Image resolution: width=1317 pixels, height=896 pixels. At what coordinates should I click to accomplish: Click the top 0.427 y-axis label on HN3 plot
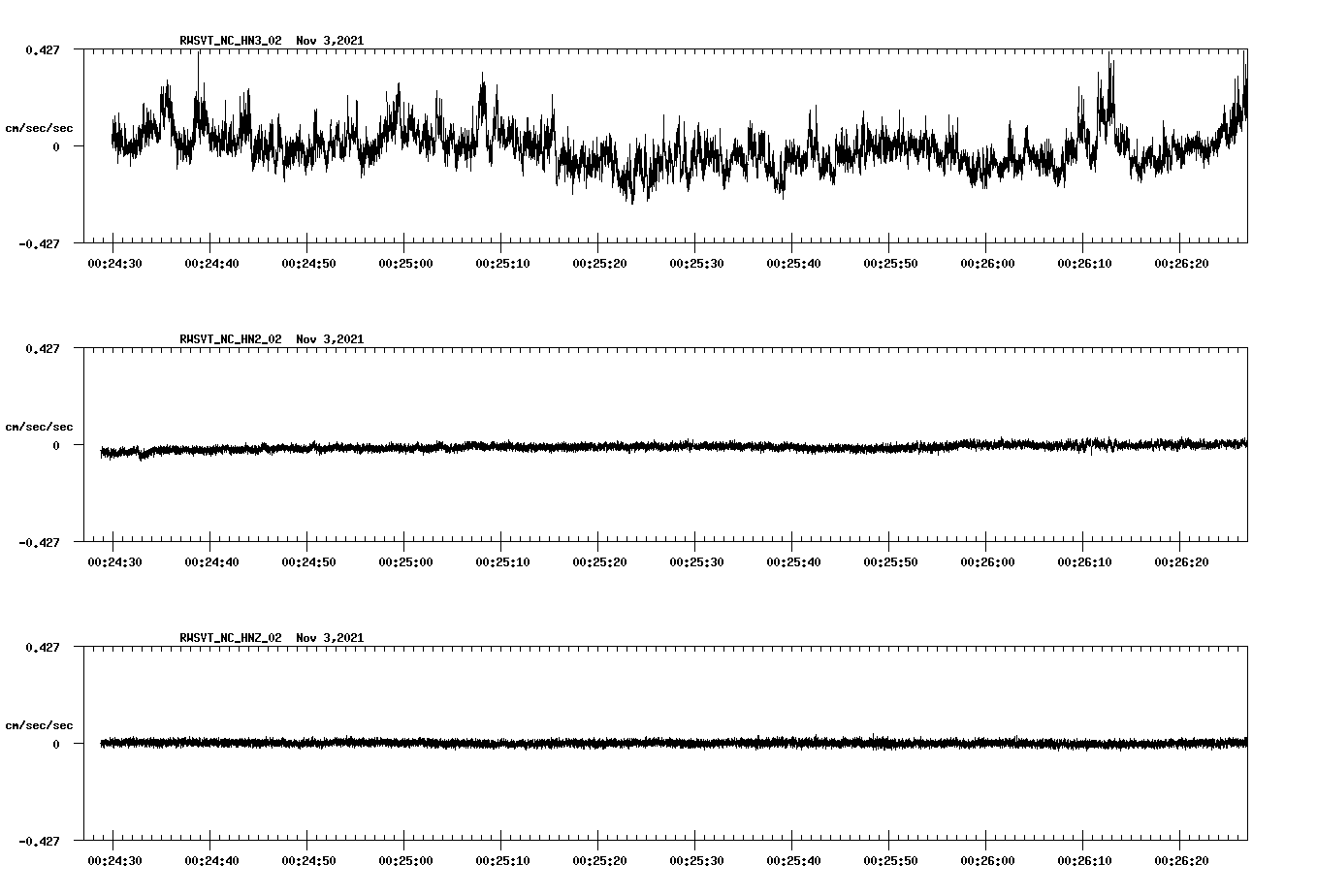(42, 49)
